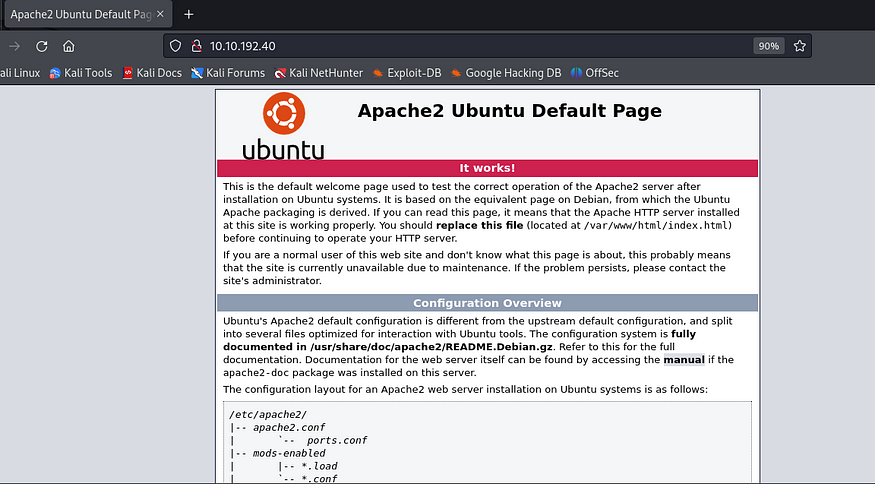Open the Exploit-DB bookmark
The image size is (875, 484).
[x=407, y=73]
